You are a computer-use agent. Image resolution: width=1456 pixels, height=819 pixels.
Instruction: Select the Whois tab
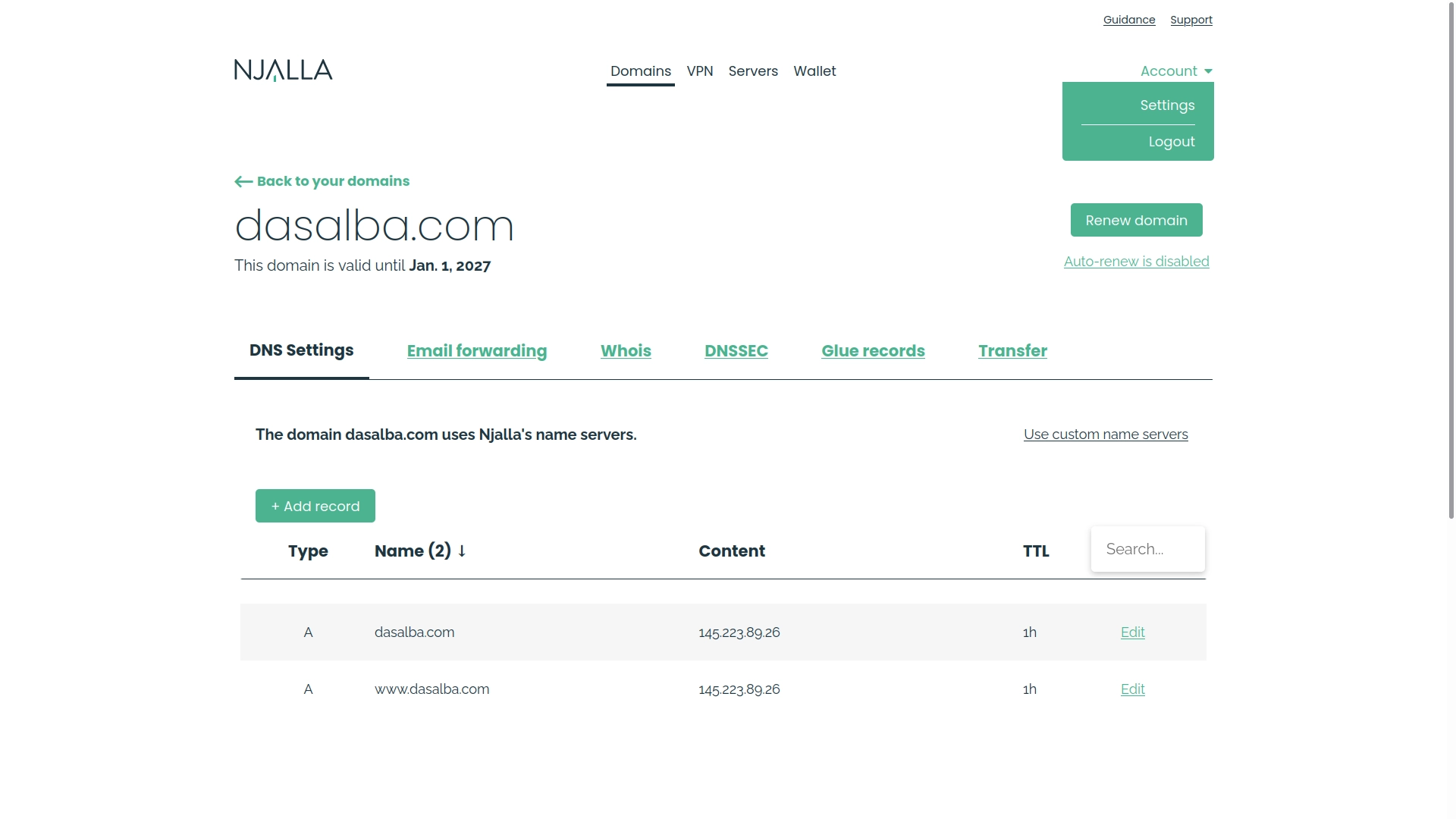coord(626,350)
